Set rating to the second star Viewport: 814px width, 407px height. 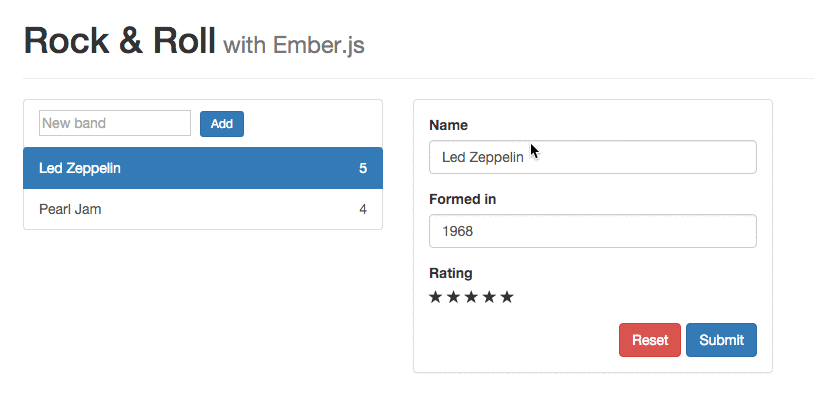pyautogui.click(x=453, y=297)
